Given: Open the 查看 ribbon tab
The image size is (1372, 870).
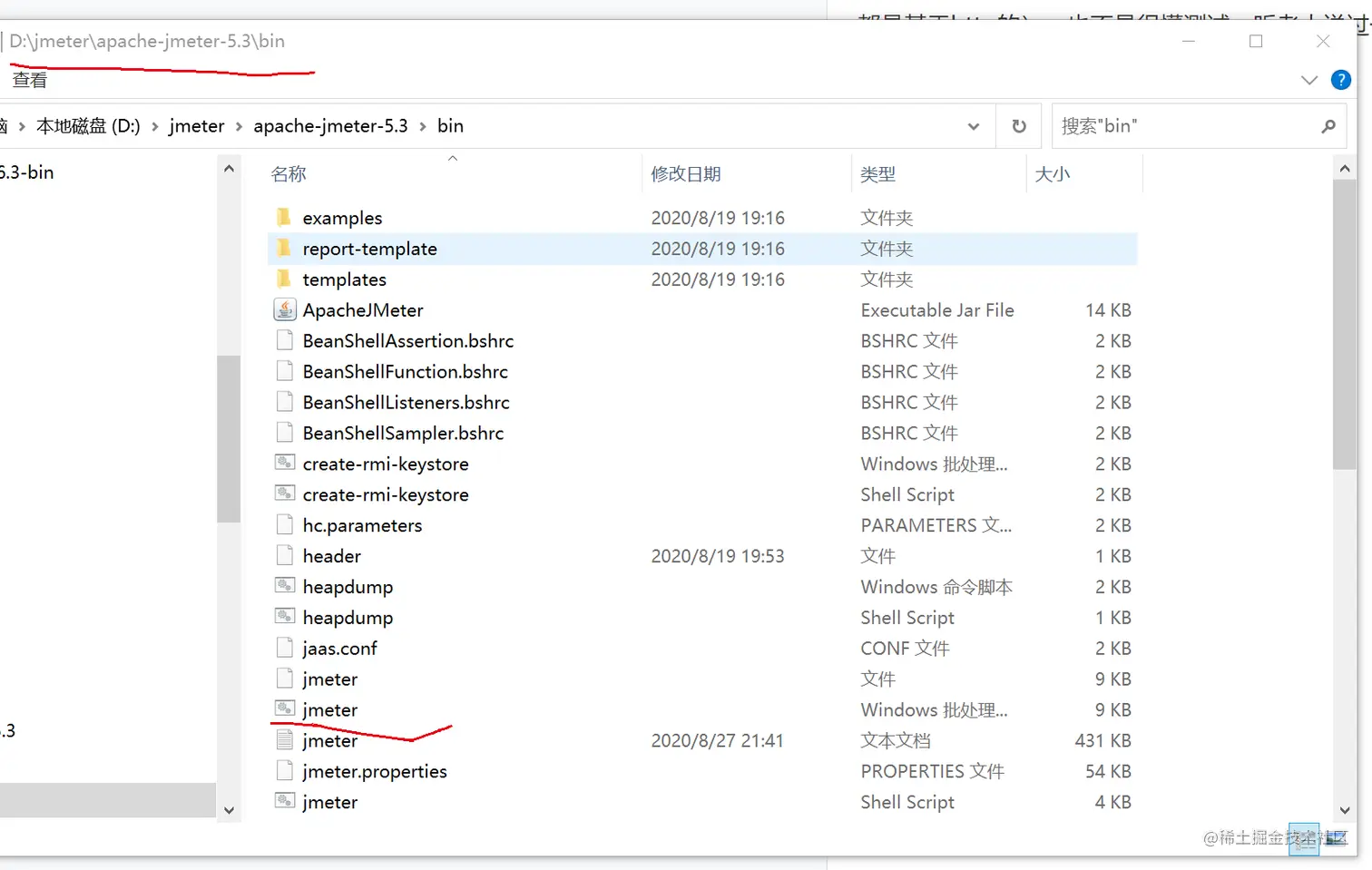Looking at the screenshot, I should tap(29, 80).
